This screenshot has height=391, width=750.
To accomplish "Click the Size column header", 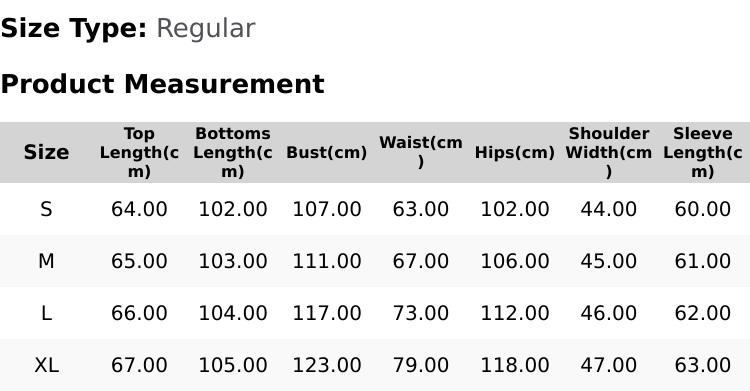I will coord(46,152).
